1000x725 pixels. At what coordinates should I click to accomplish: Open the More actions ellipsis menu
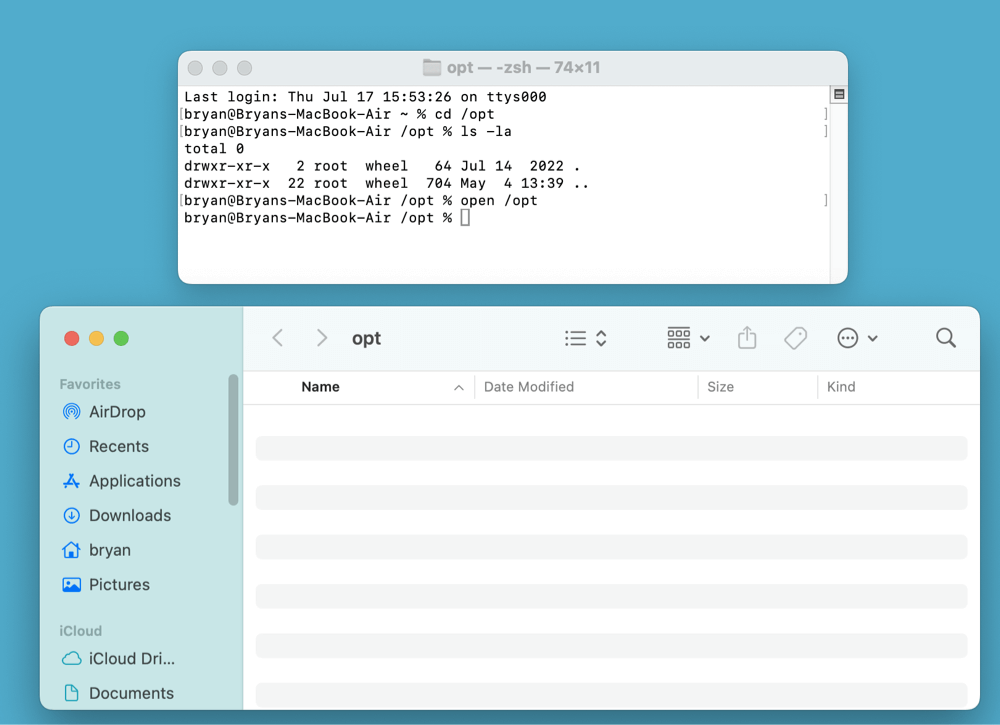click(857, 338)
